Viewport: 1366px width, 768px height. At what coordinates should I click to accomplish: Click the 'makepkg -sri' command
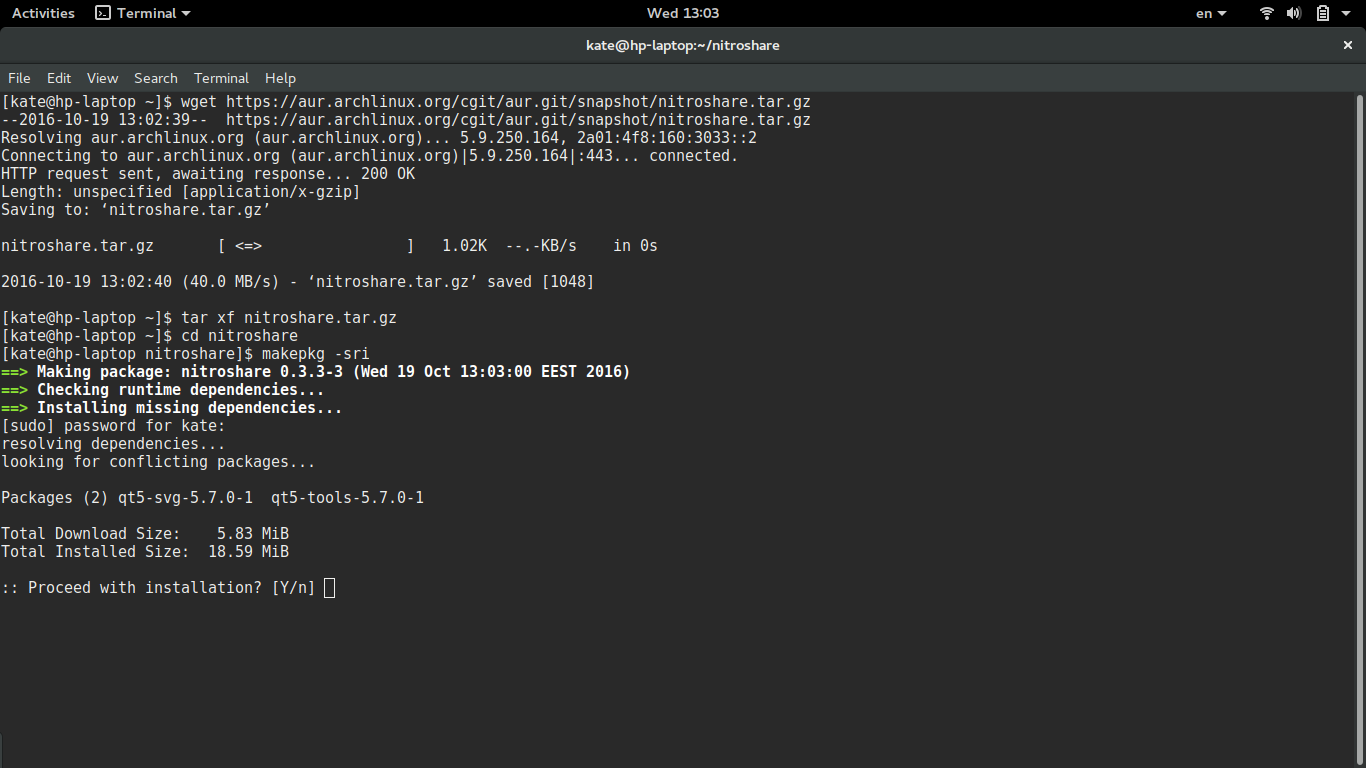tap(315, 354)
